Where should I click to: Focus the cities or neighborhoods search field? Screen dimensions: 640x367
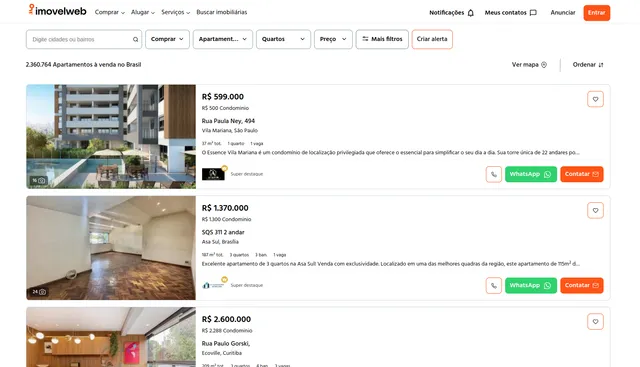coord(84,39)
